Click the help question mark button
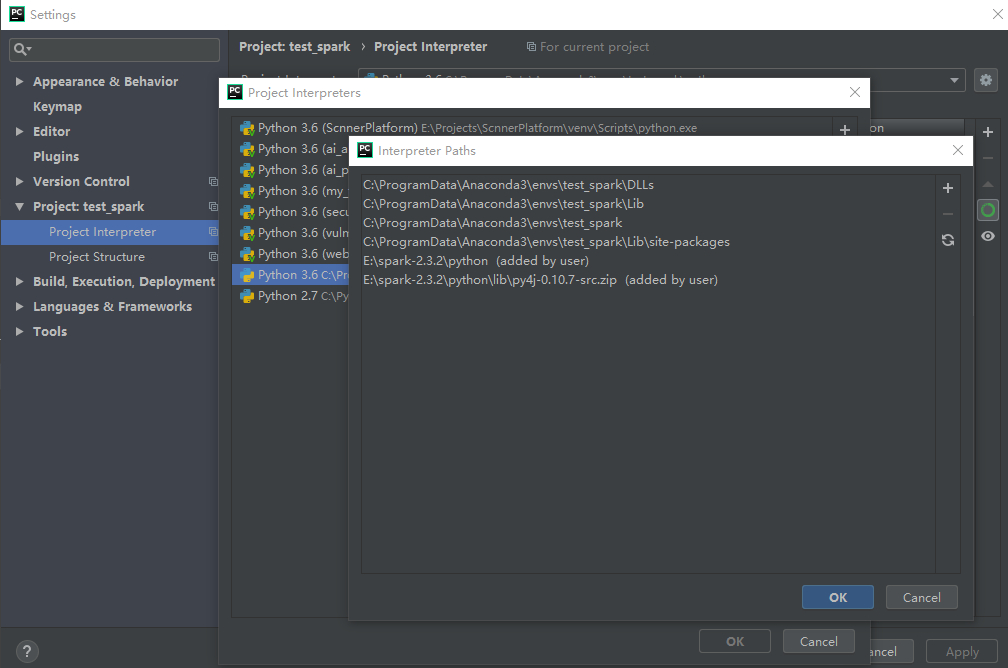This screenshot has height=668, width=1008. tap(27, 651)
